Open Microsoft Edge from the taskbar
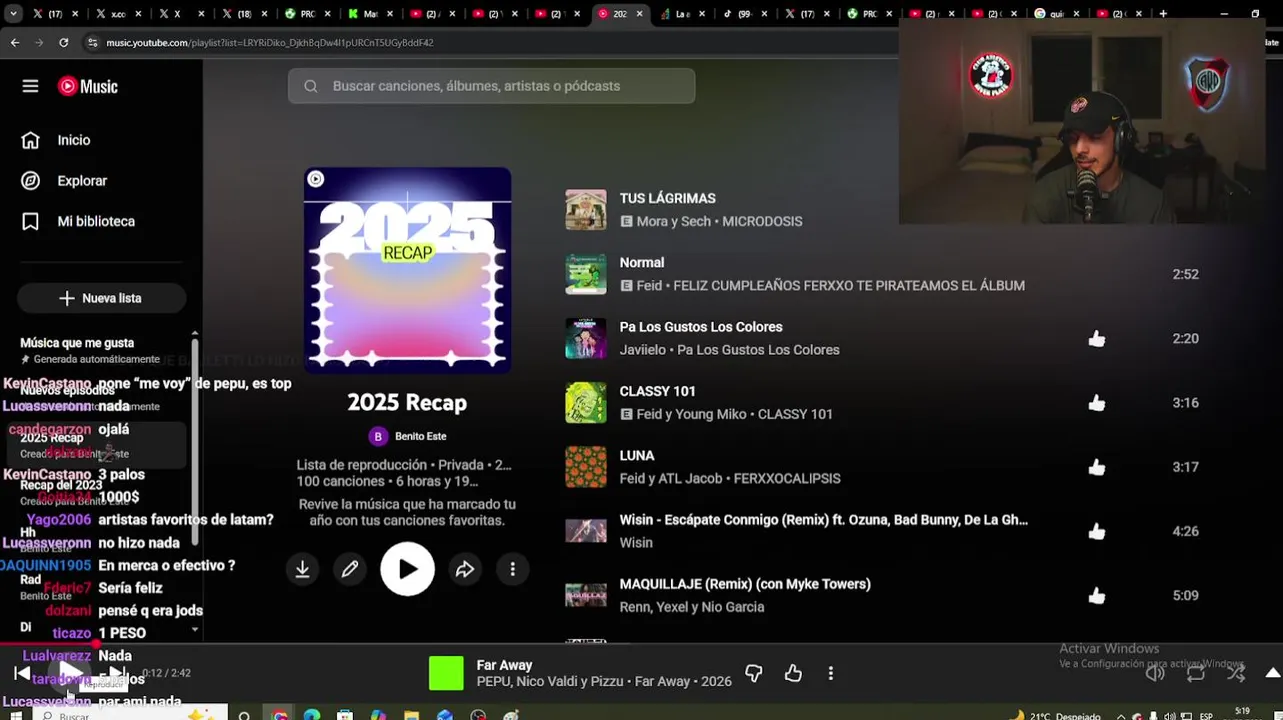 coord(312,715)
